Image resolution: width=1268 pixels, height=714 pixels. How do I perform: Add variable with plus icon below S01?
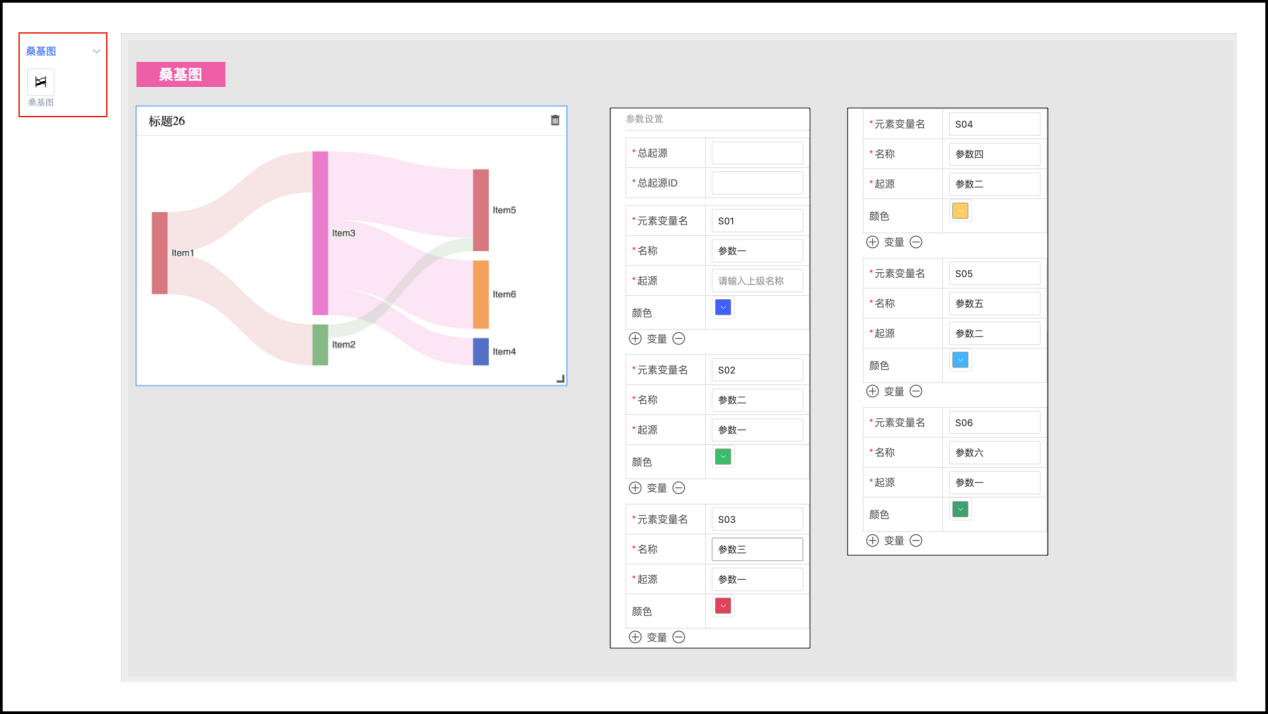[x=635, y=339]
